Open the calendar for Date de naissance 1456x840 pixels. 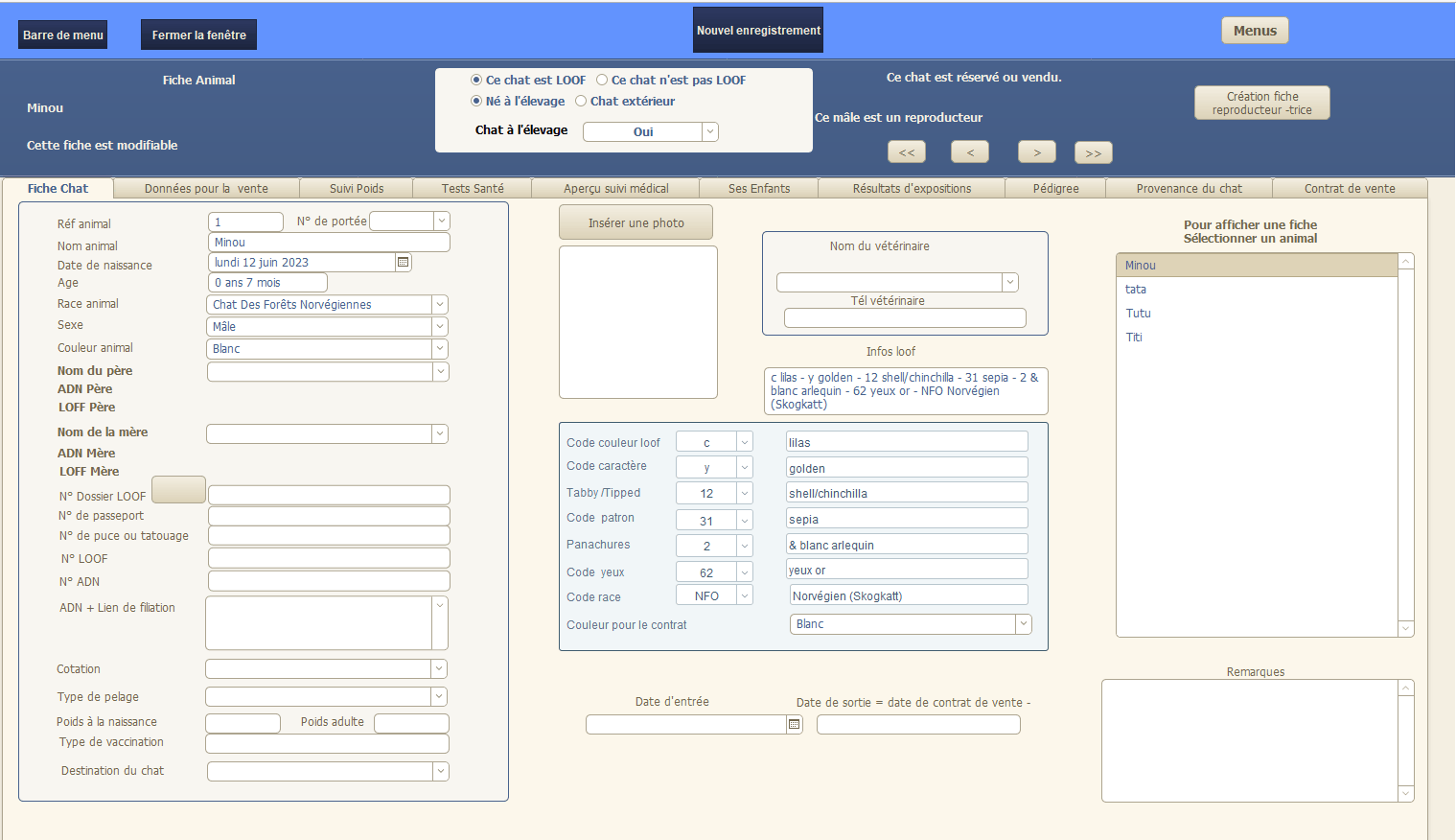point(404,262)
